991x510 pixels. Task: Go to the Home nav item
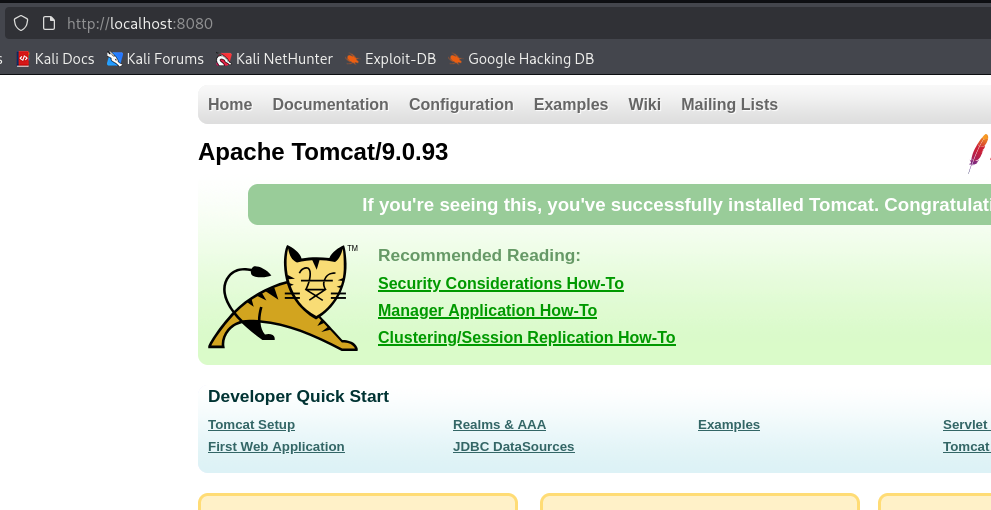click(x=230, y=104)
